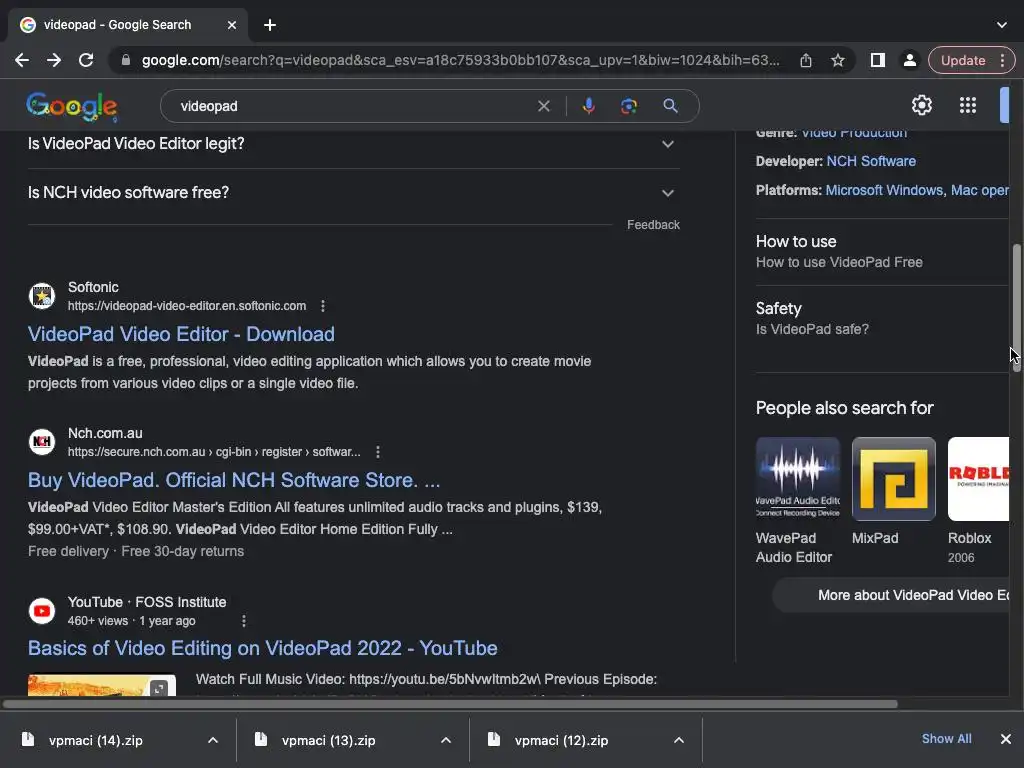This screenshot has height=768, width=1024.
Task: Open a new browser tab
Action: click(270, 25)
